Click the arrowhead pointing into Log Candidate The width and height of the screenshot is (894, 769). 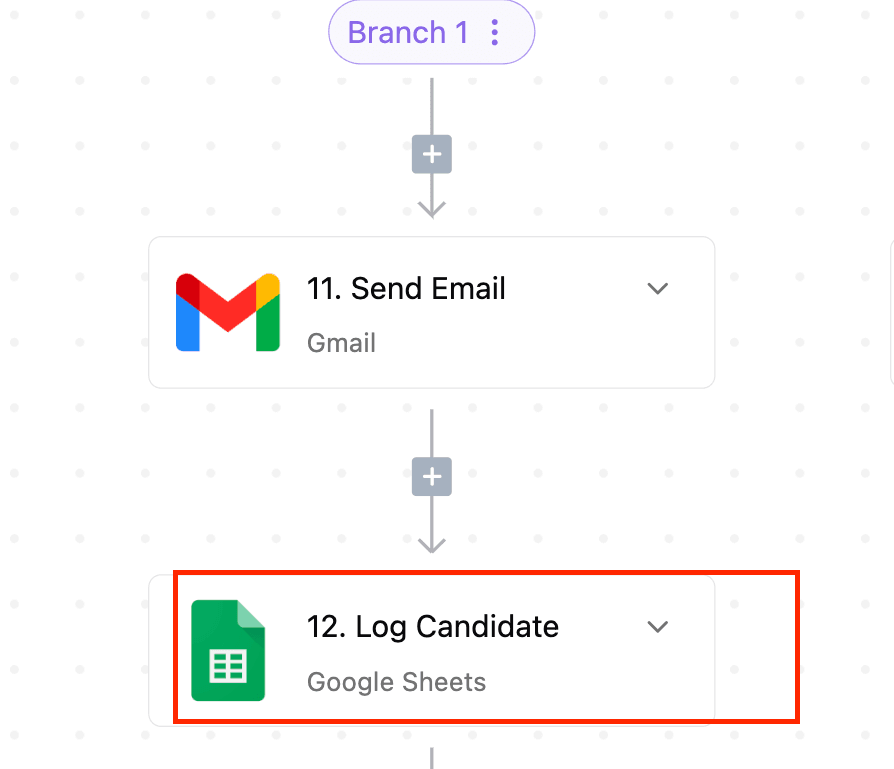click(432, 545)
